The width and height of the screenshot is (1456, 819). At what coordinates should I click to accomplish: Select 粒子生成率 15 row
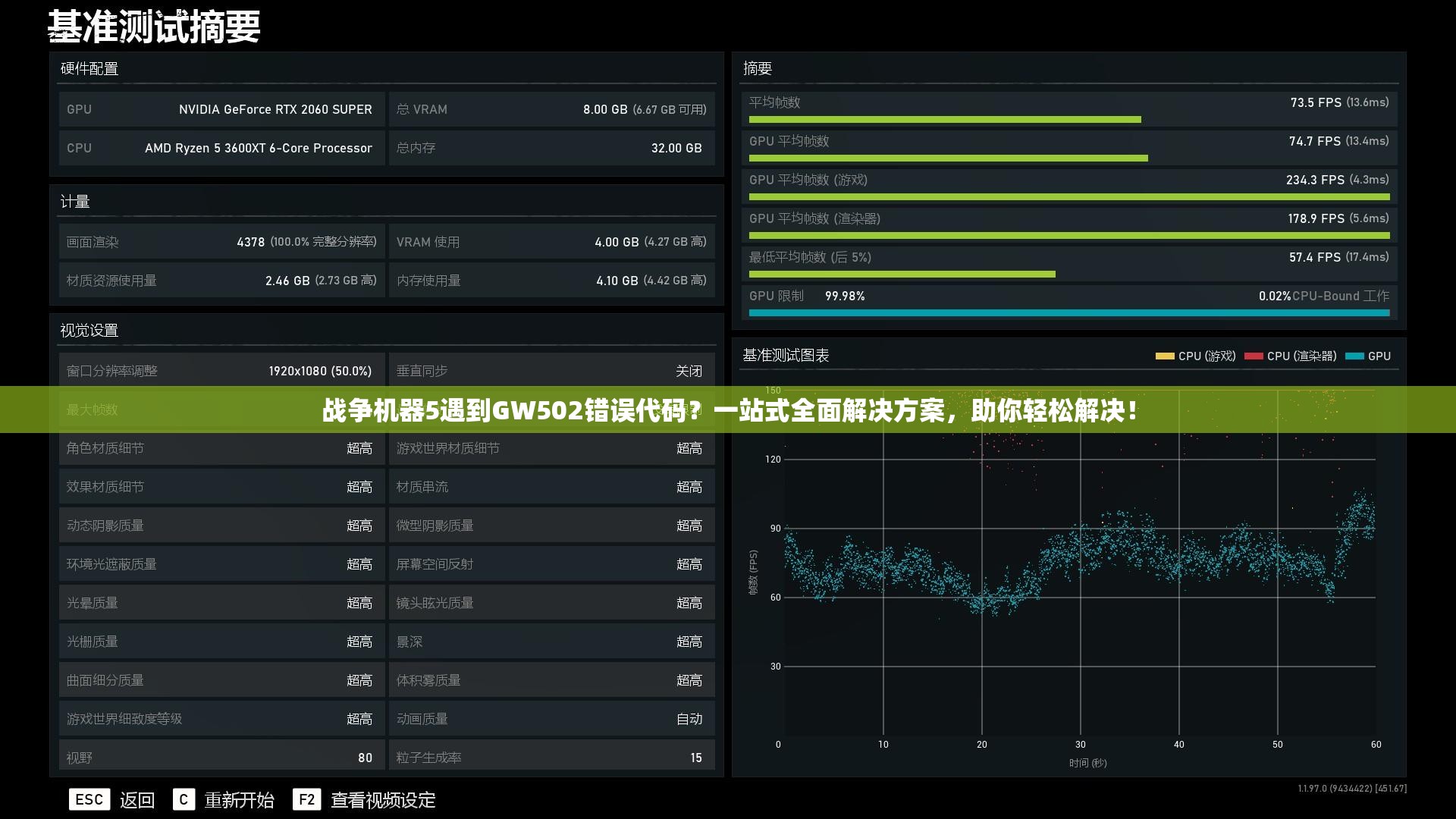(552, 756)
